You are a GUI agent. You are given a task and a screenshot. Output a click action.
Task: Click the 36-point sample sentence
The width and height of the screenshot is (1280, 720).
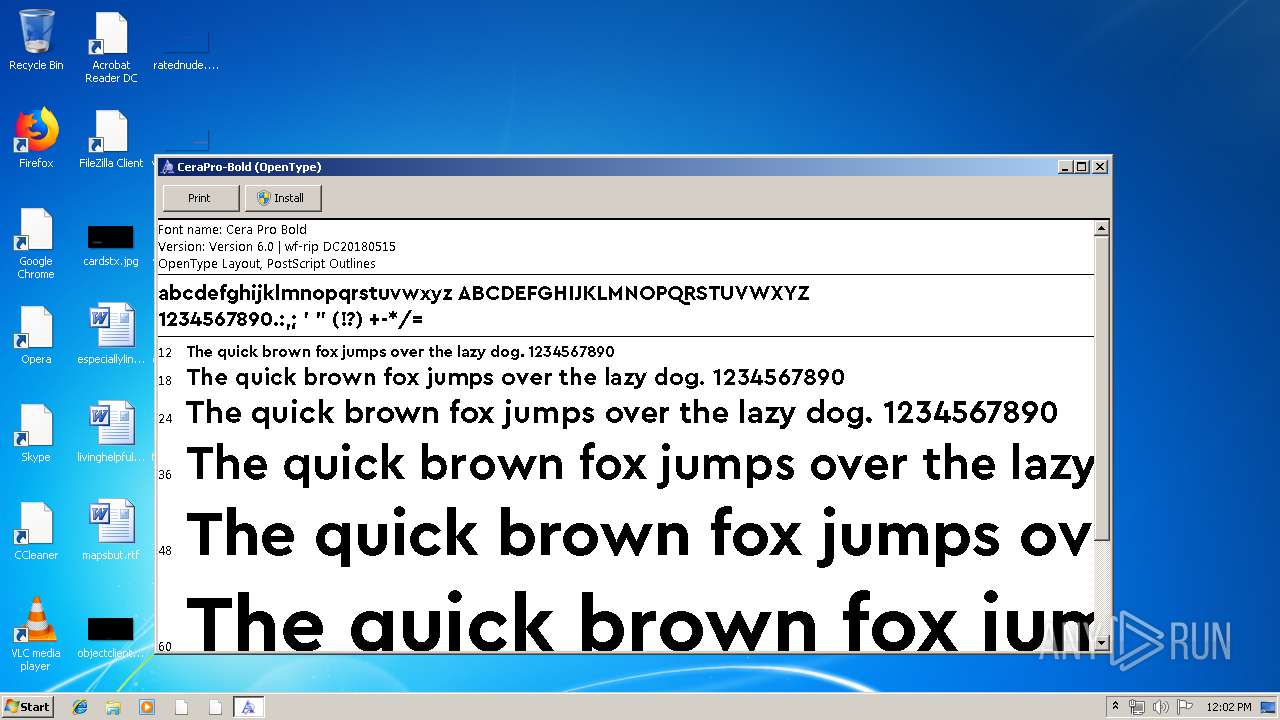pos(640,464)
